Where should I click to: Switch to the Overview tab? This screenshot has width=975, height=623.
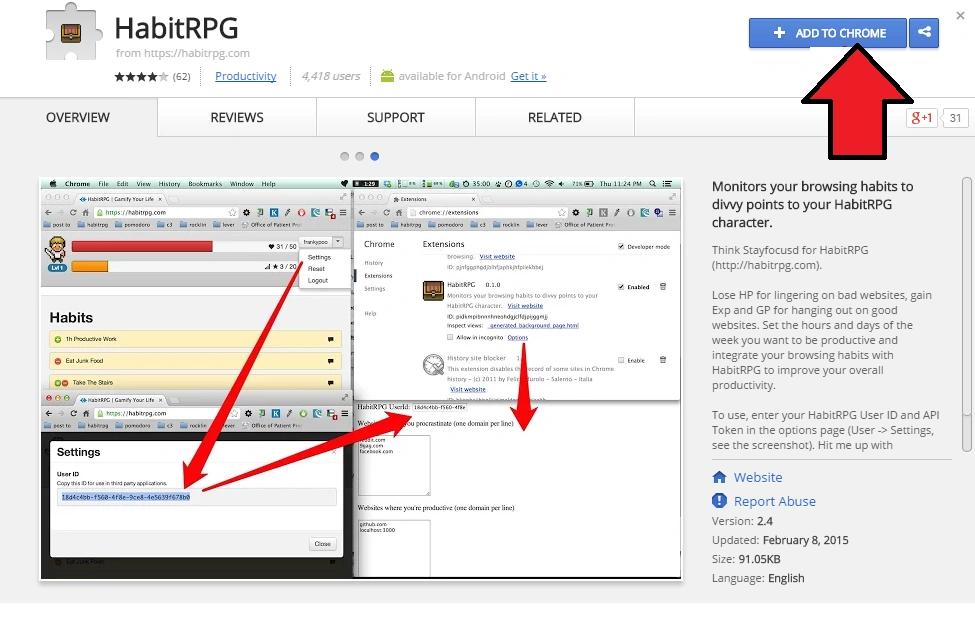pos(78,118)
